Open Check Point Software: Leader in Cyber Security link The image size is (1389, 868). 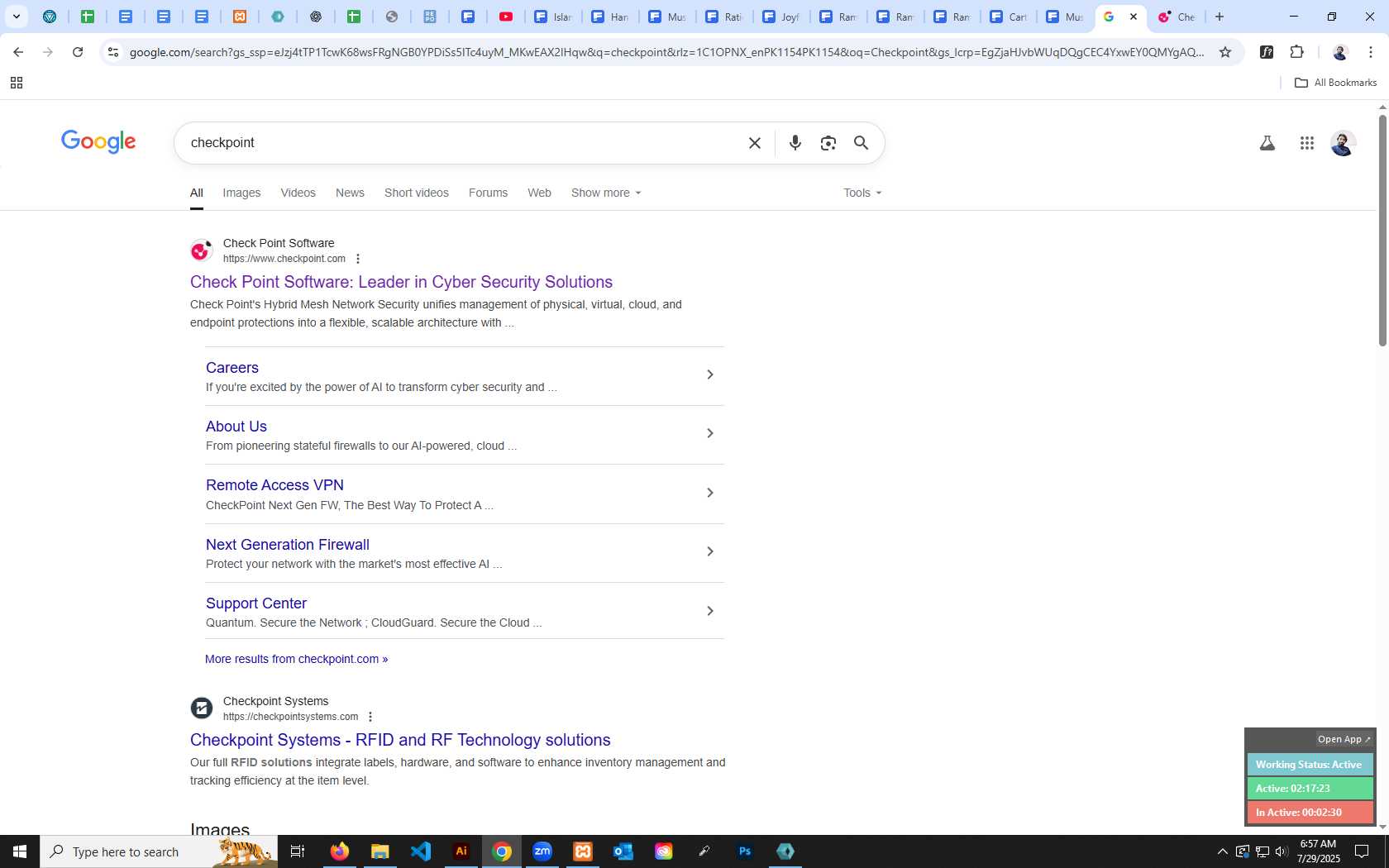point(401,282)
